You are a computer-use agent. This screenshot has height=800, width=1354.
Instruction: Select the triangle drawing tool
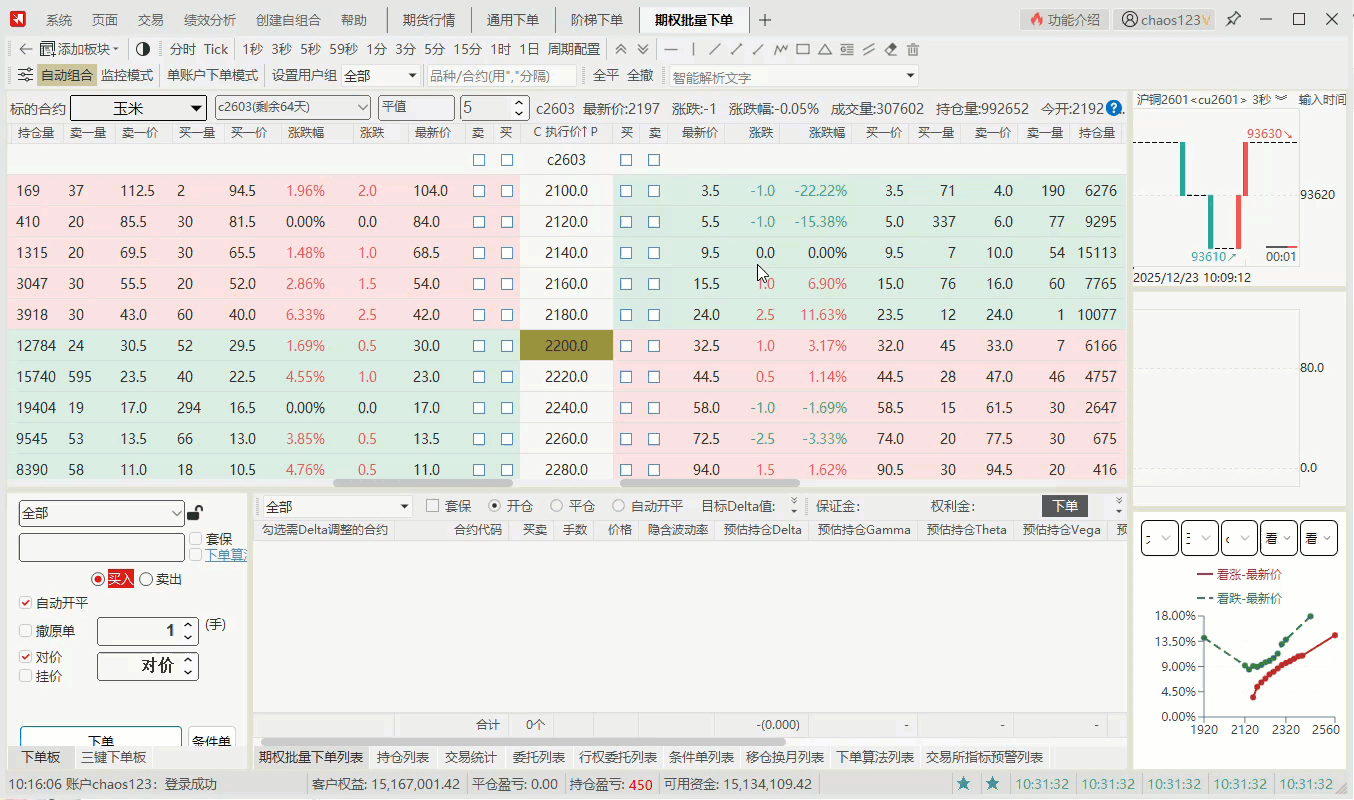coord(825,49)
